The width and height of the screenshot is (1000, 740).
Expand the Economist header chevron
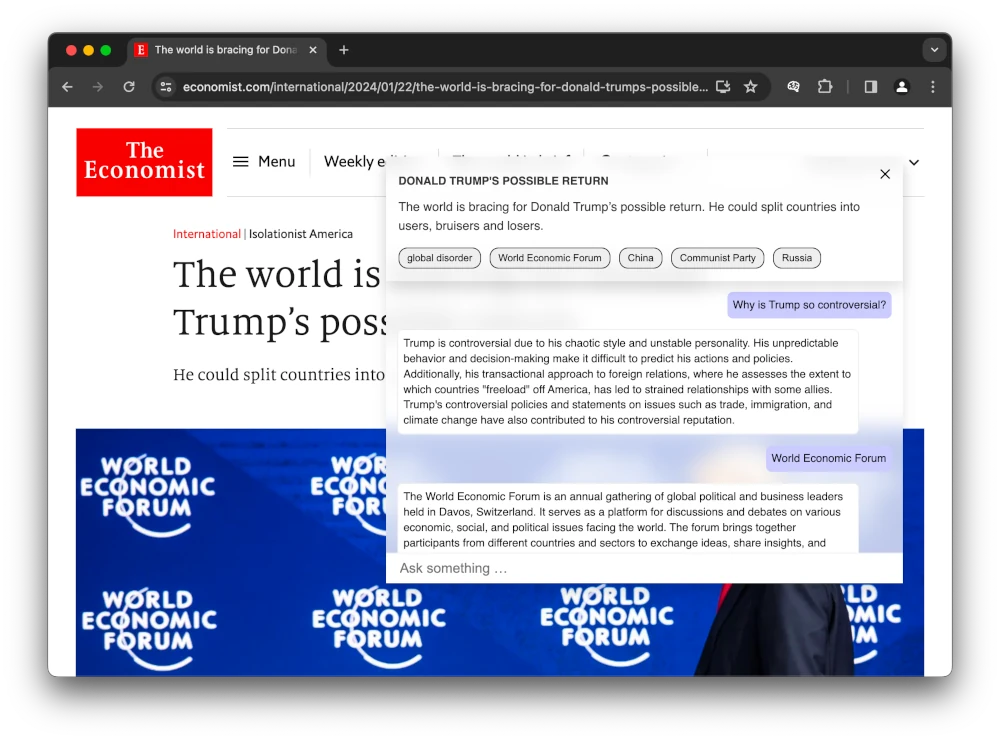[913, 162]
